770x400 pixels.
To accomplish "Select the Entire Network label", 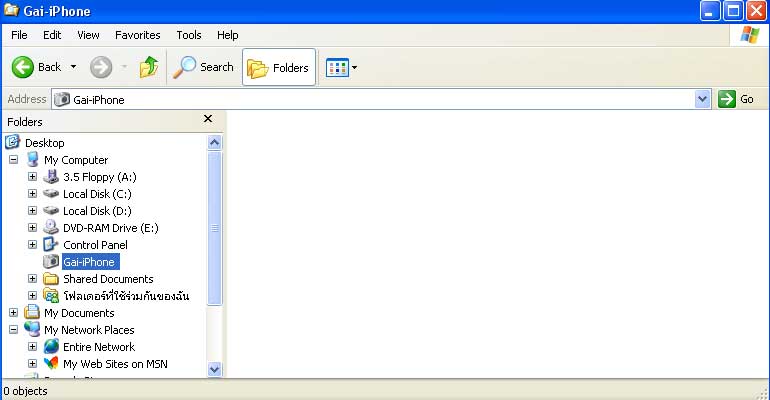I will click(x=99, y=347).
